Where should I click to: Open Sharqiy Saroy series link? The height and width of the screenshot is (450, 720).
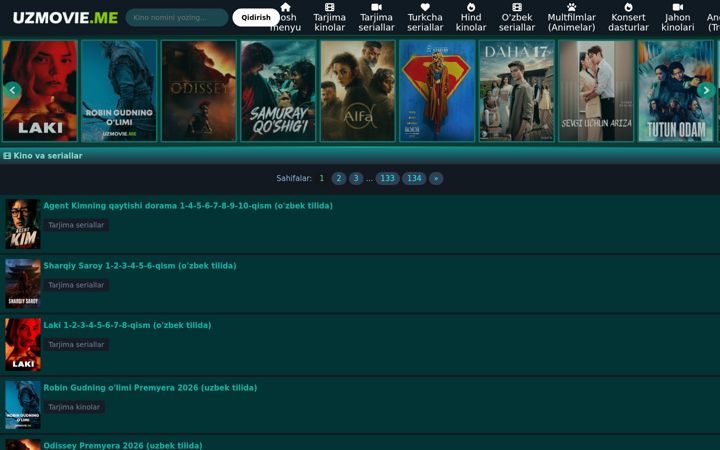[x=140, y=265]
